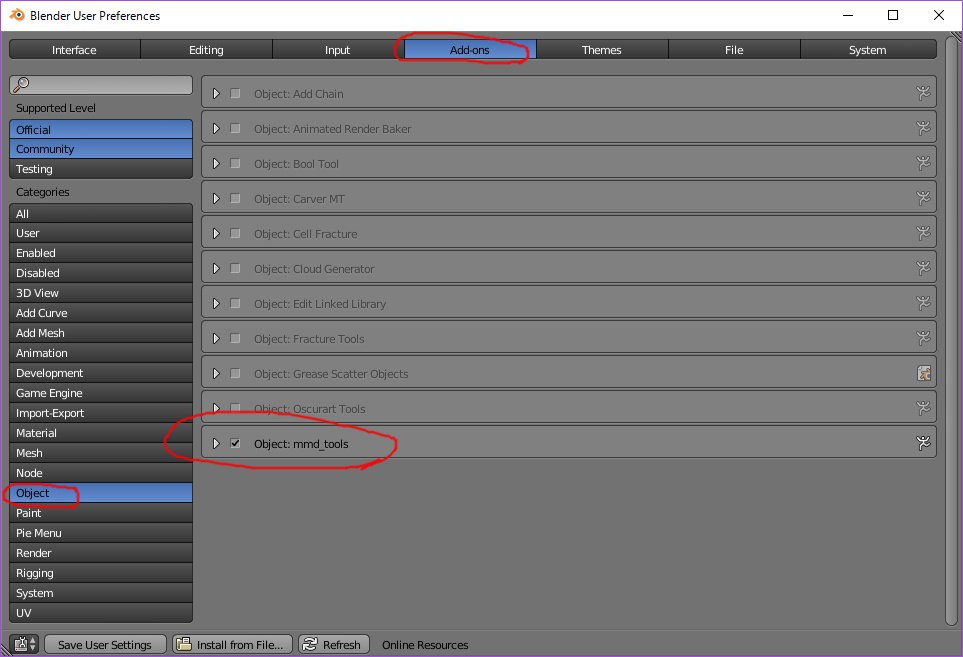The width and height of the screenshot is (963, 657).
Task: Toggle the Testing supported level filter
Action: point(101,169)
